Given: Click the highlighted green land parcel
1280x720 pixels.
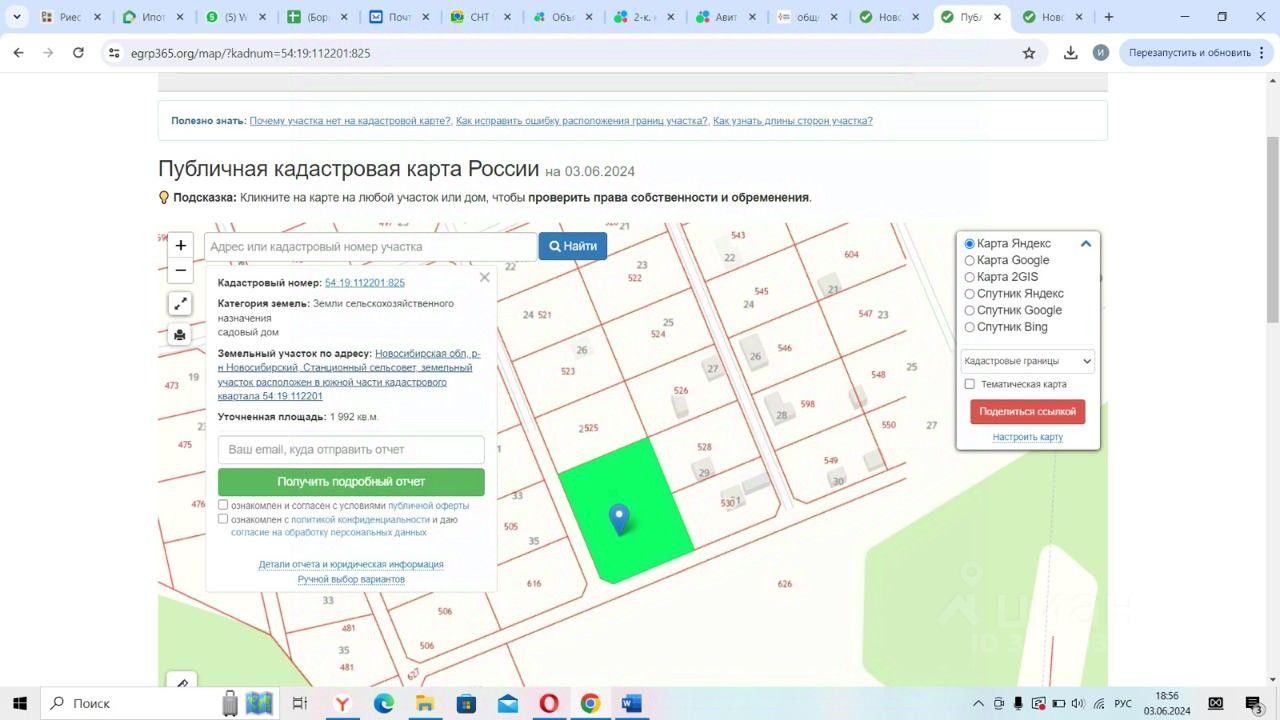Looking at the screenshot, I should coord(624,510).
